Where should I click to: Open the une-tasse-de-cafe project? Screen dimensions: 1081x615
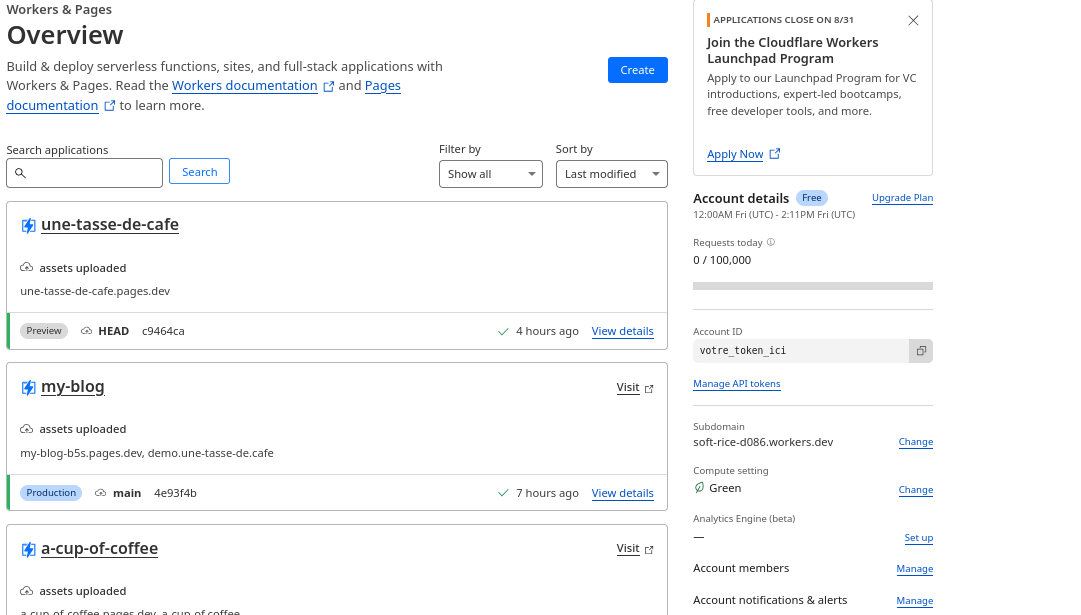coord(110,225)
